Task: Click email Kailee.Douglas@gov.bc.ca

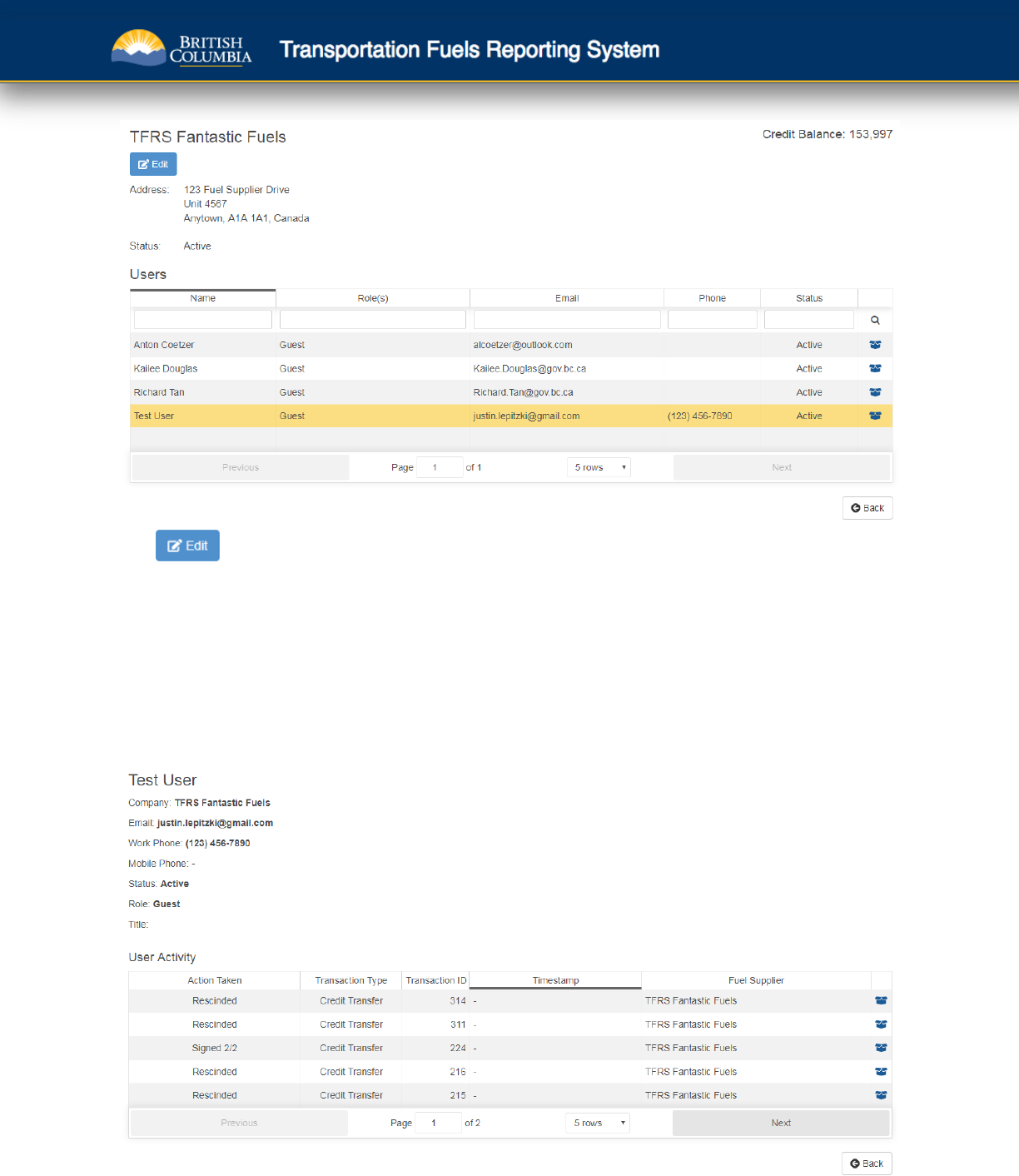Action: [x=529, y=368]
